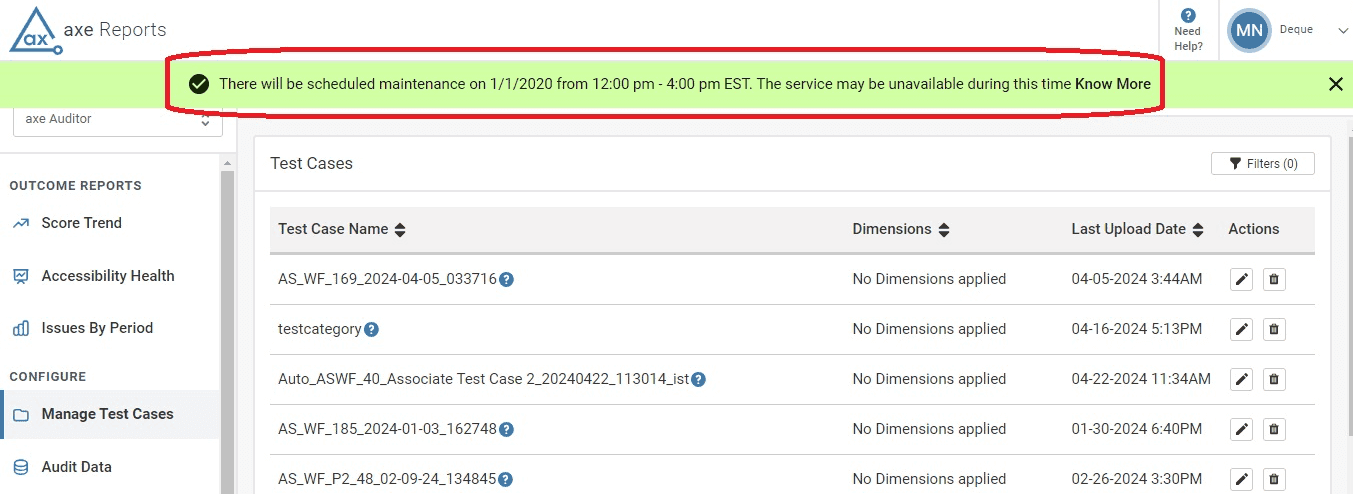
Task: Click the axe Reports logo
Action: point(88,30)
